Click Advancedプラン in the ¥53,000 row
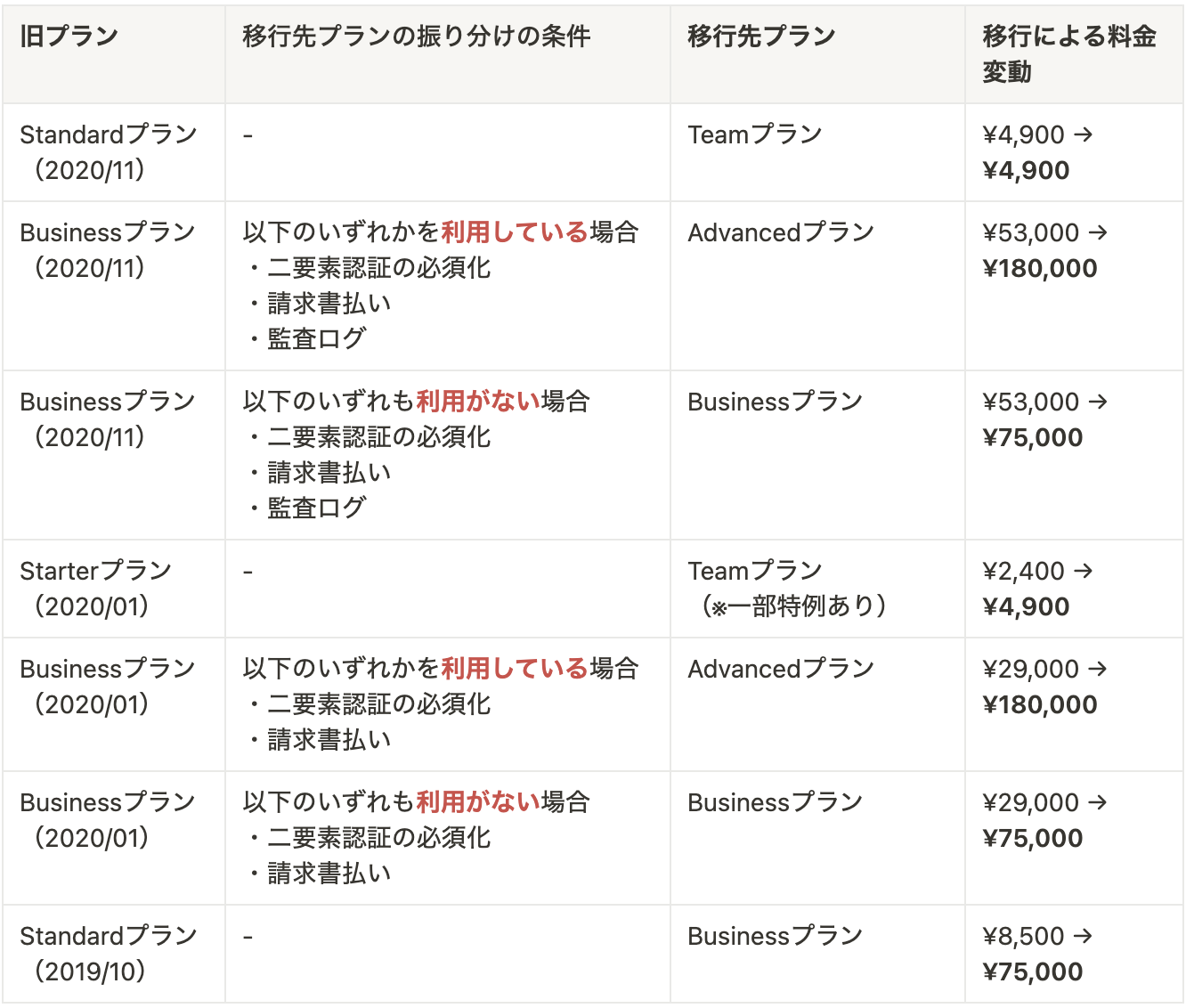This screenshot has width=1186, height=1008. coord(781,233)
